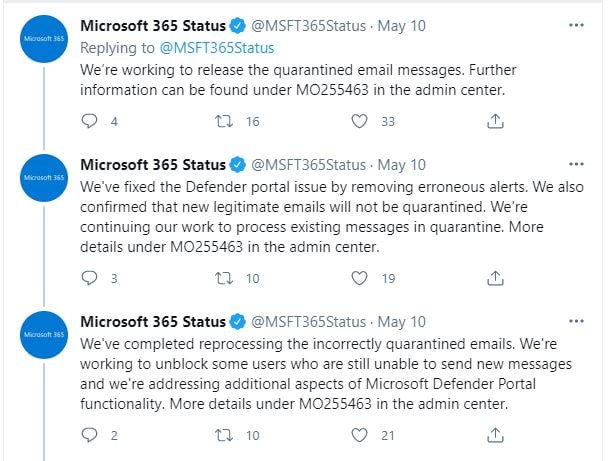The width and height of the screenshot is (608, 461).
Task: Share the Defender portal fix tweet
Action: [495, 278]
